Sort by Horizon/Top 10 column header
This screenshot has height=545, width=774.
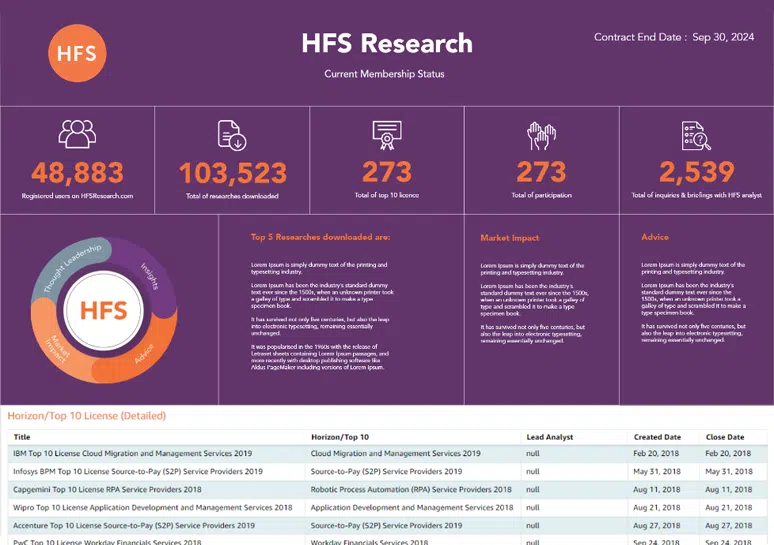[x=339, y=437]
